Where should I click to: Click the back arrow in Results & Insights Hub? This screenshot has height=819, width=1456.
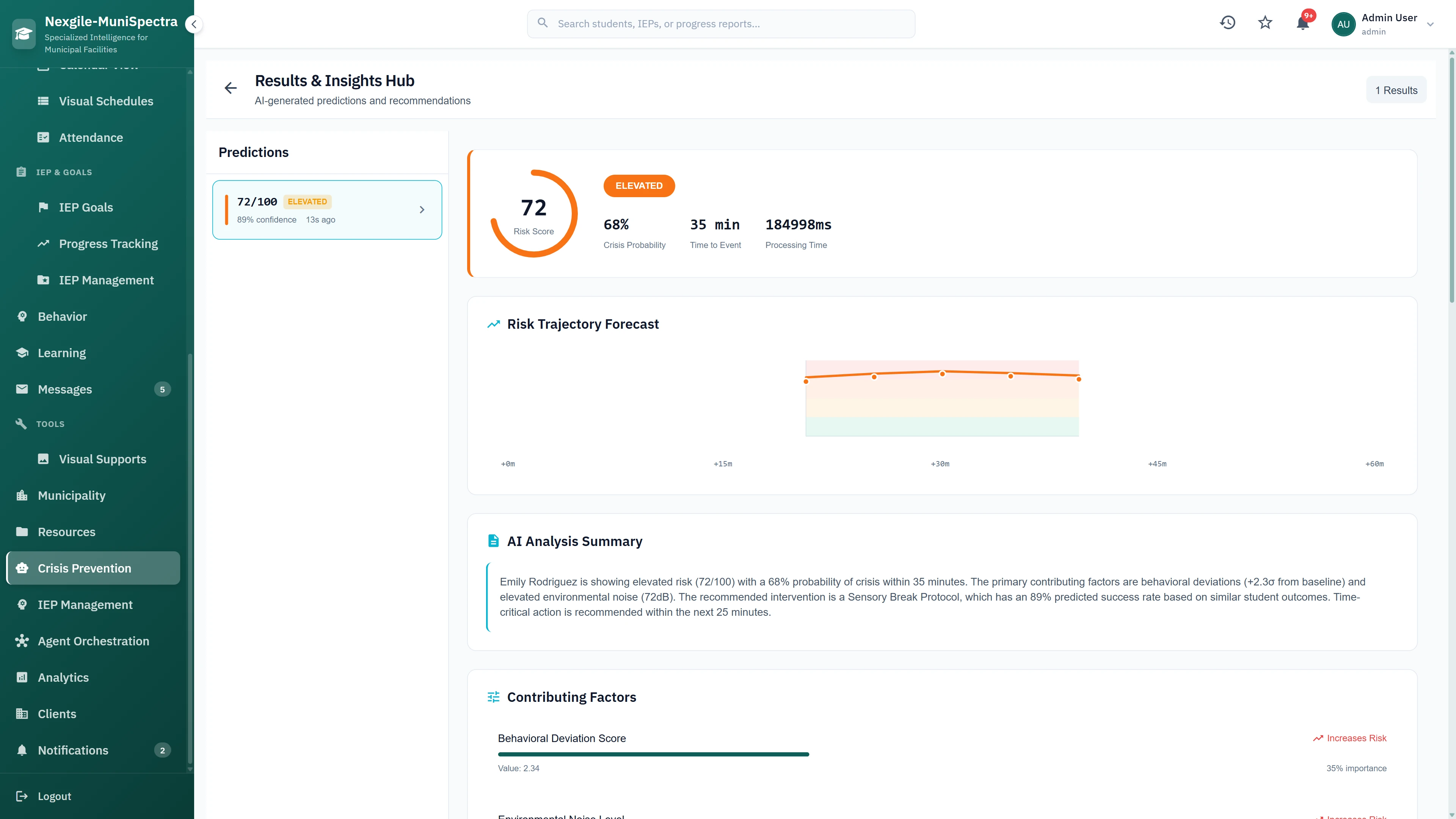pyautogui.click(x=230, y=88)
